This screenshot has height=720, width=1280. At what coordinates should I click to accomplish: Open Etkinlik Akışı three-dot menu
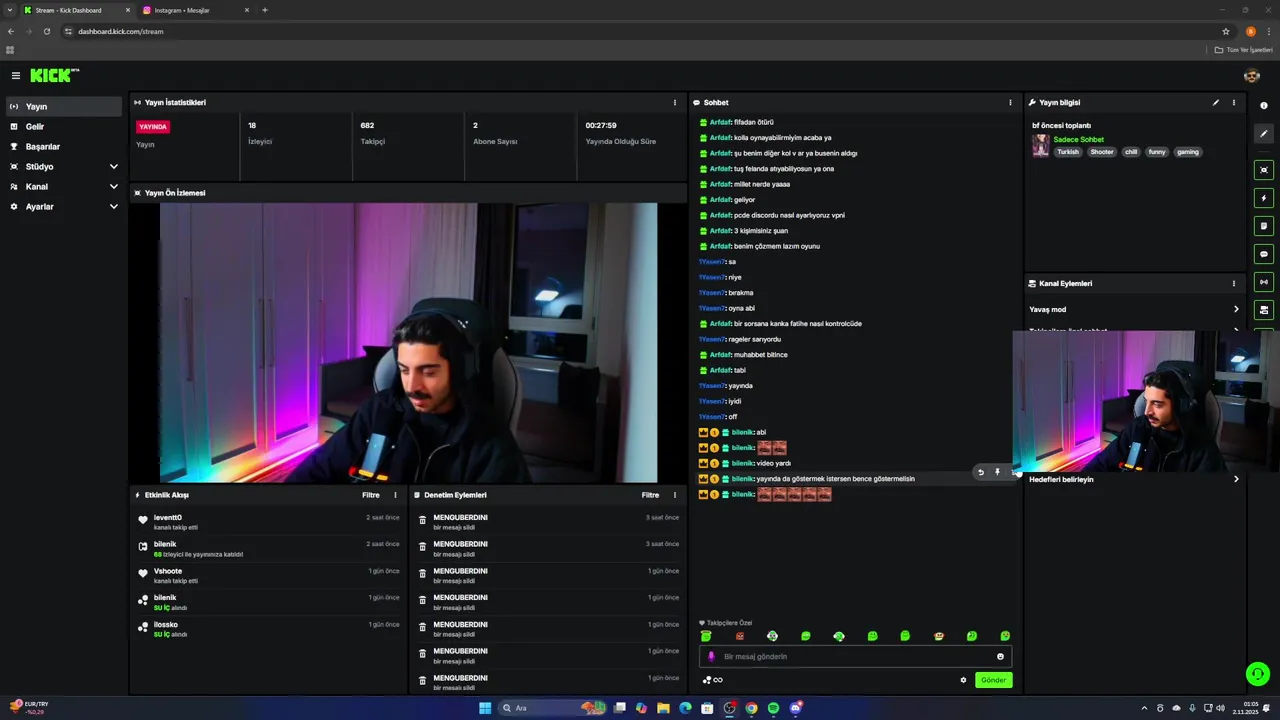click(395, 495)
